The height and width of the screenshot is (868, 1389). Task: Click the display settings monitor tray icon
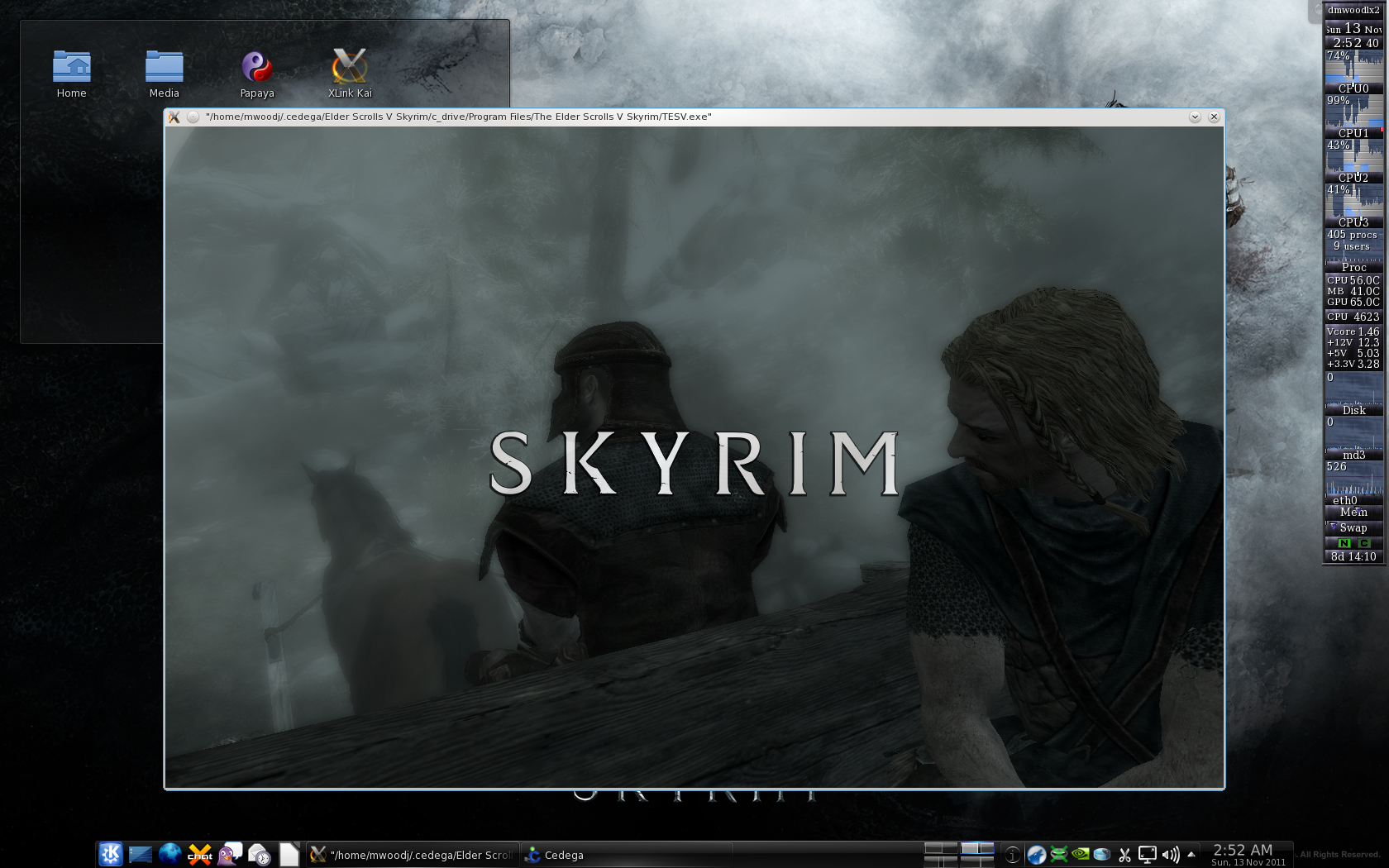pos(1147,855)
